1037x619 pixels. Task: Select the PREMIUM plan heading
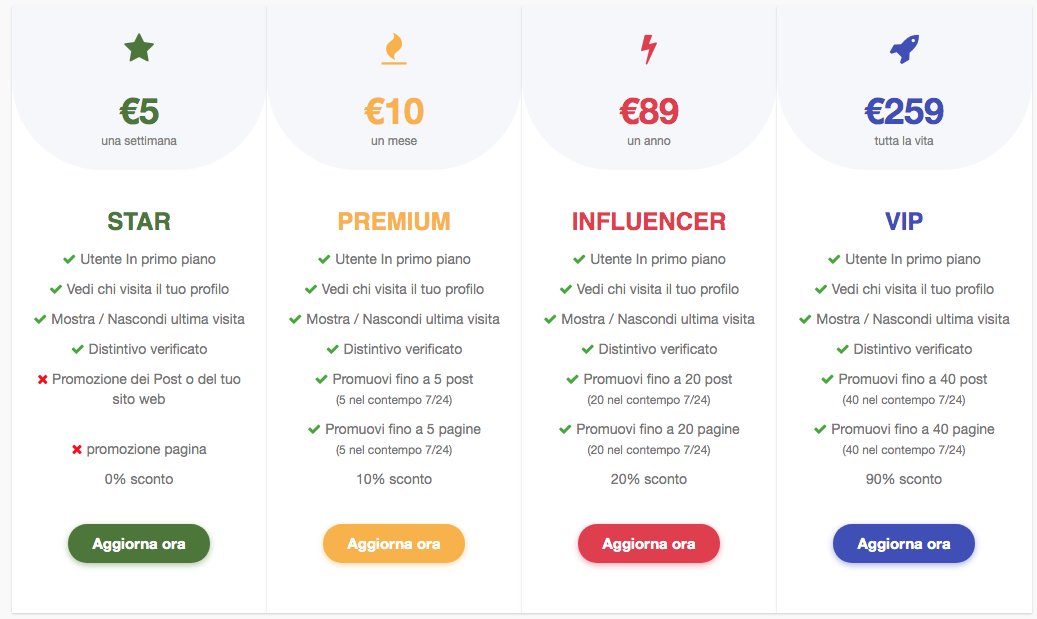coord(394,222)
